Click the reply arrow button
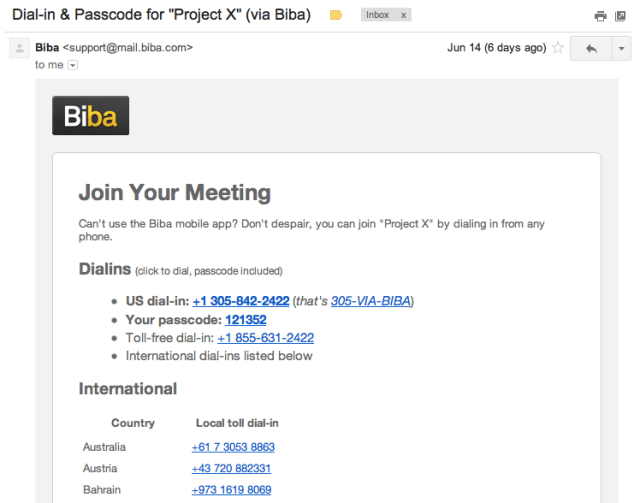This screenshot has height=503, width=640. click(x=590, y=49)
